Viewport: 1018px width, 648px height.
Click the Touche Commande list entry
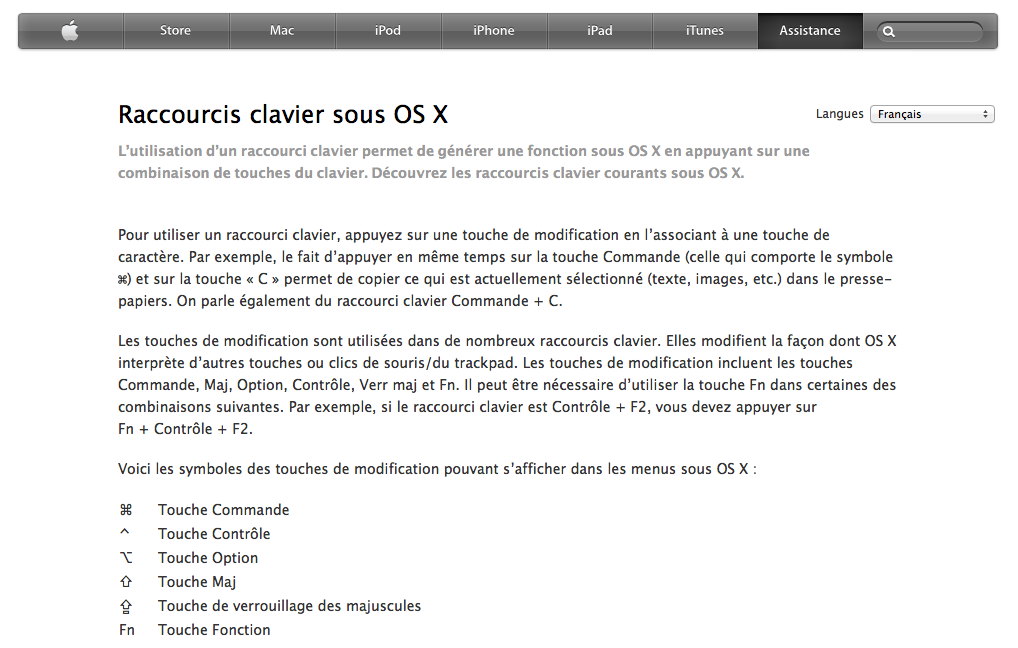pyautogui.click(x=223, y=510)
